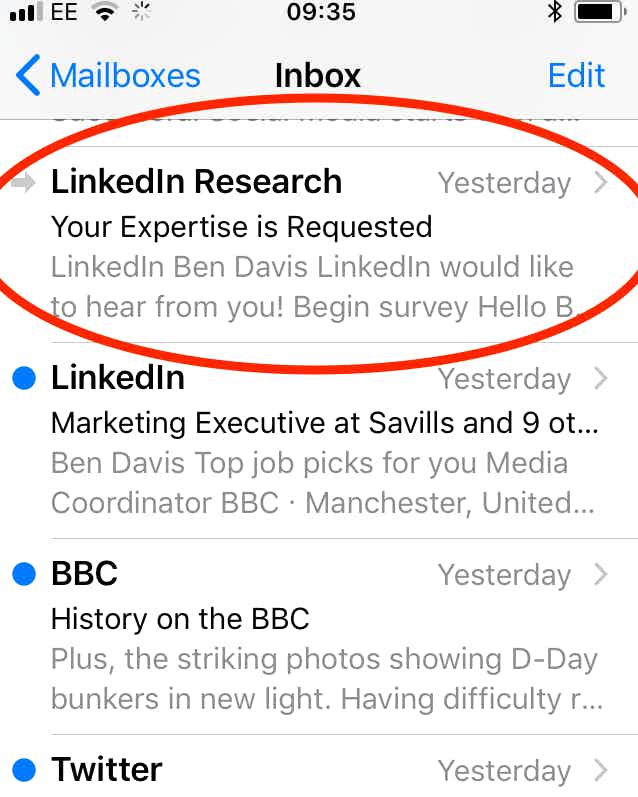
Task: Open 'History on the BBC' email
Action: [180, 619]
